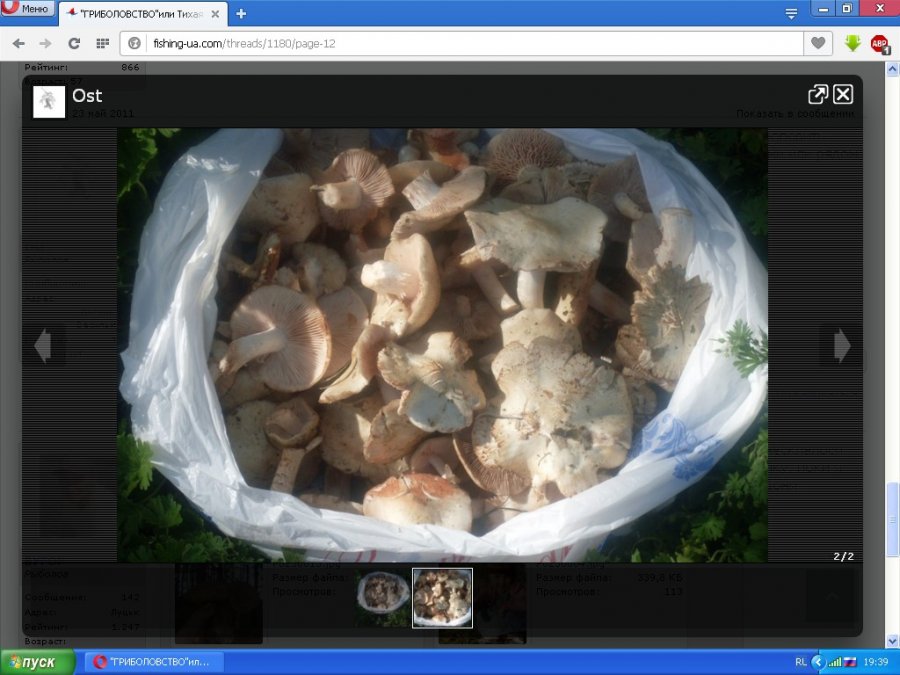The image size is (900, 675).
Task: Switch input language via RL indicator
Action: [800, 662]
